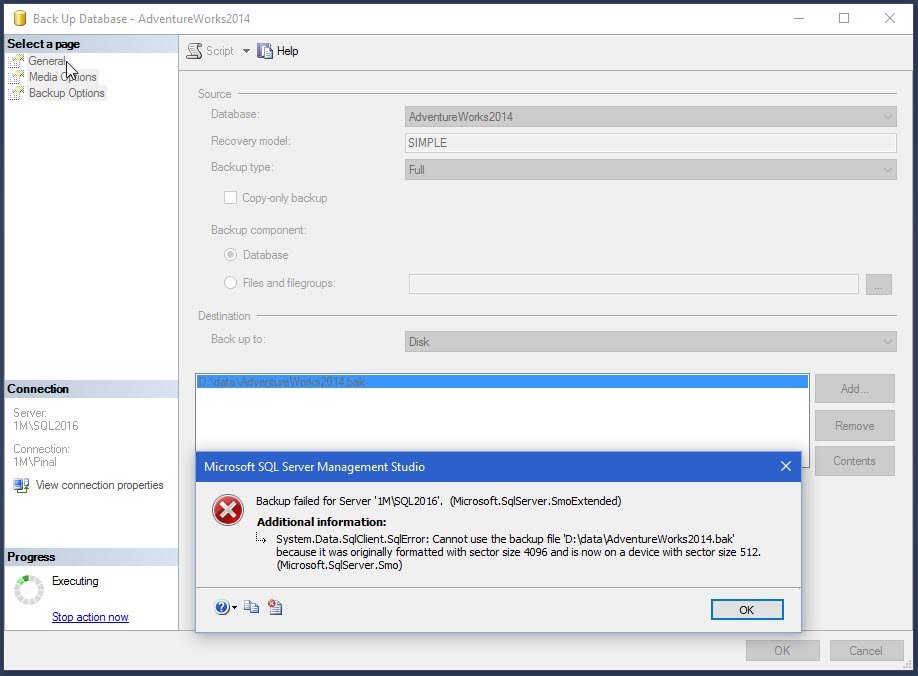Click the Recovery model SIMPLE field
The image size is (918, 676).
[650, 143]
